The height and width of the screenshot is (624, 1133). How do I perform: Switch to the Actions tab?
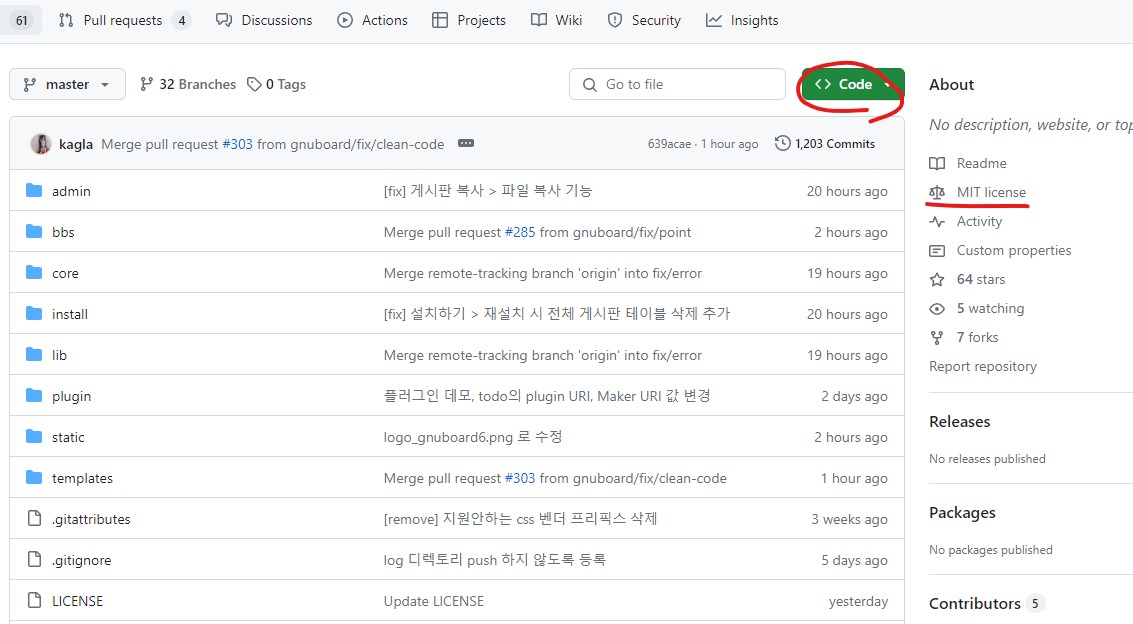[x=372, y=20]
